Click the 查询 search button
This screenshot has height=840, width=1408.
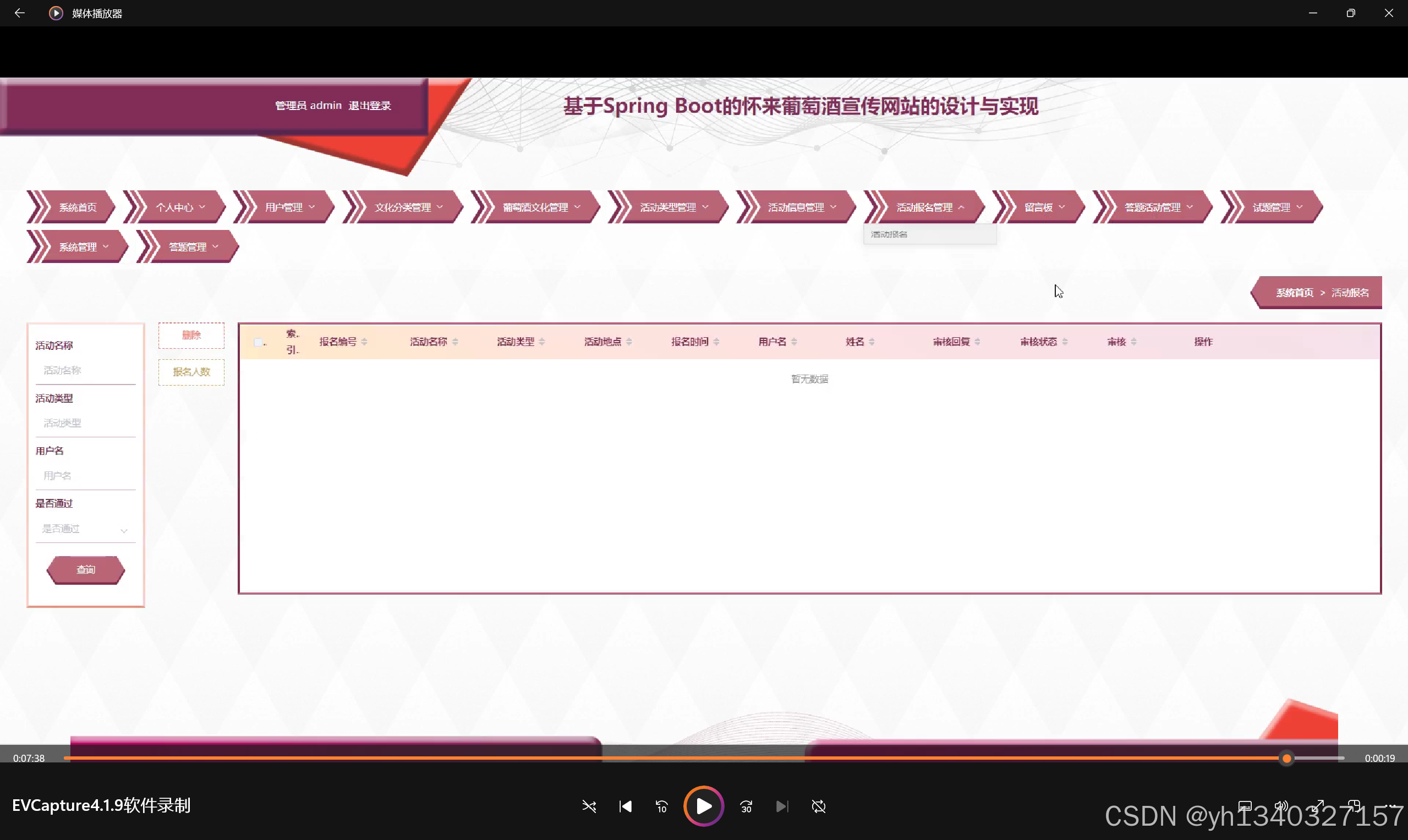click(x=85, y=569)
